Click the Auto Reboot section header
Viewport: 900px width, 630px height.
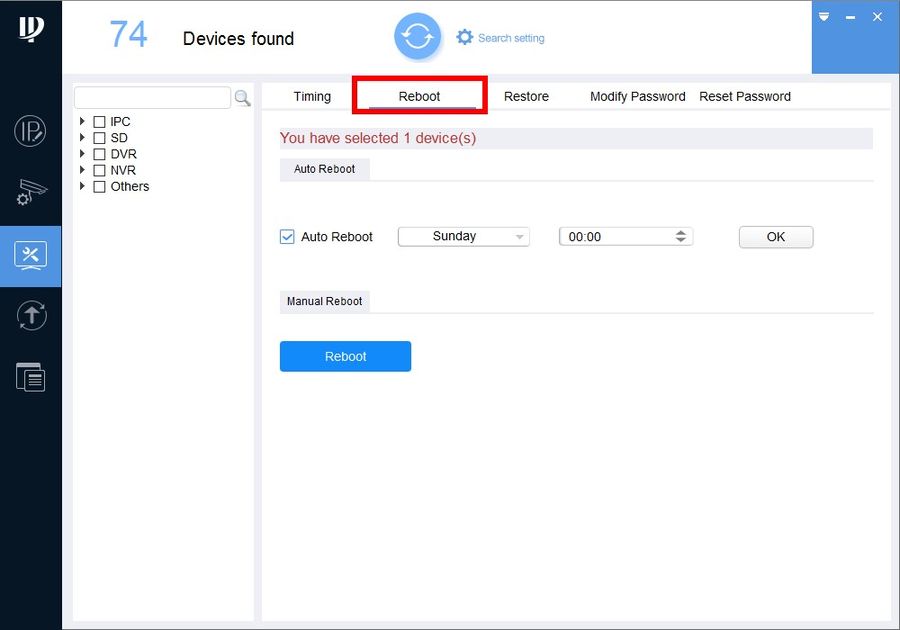325,169
